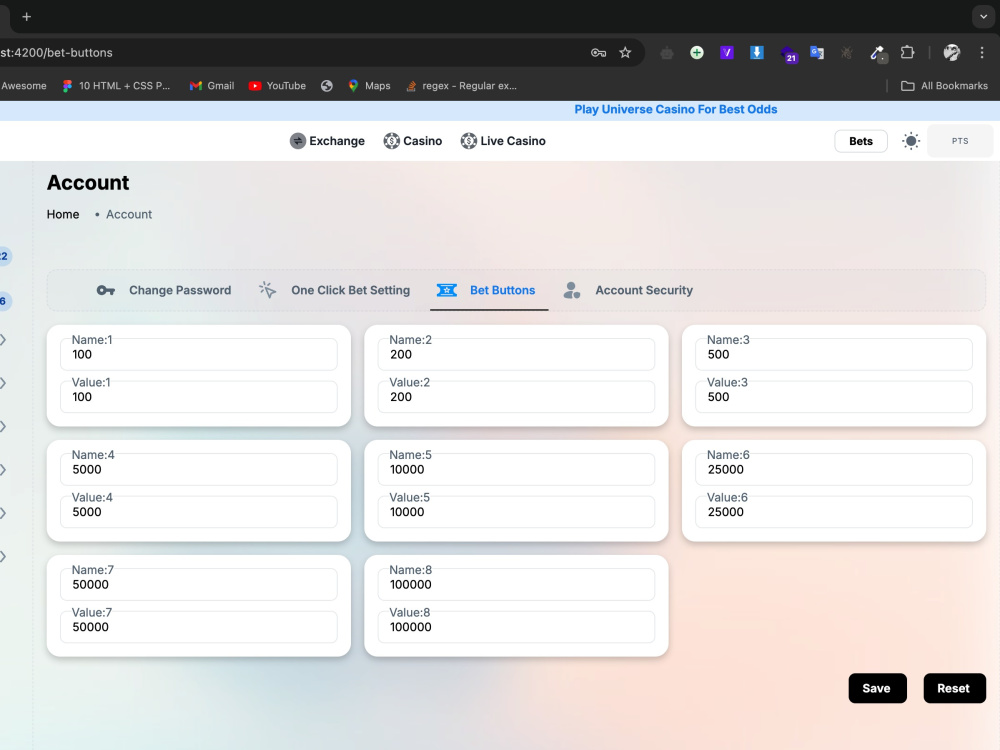Open the Gmail bookmark
This screenshot has width=1000, height=750.
click(212, 85)
